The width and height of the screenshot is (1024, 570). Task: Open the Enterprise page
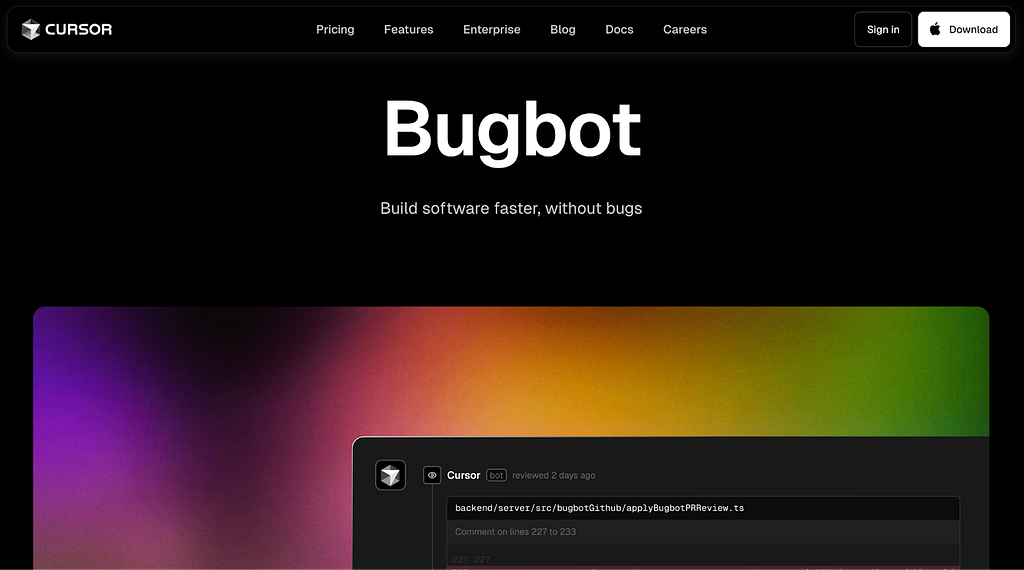tap(492, 29)
